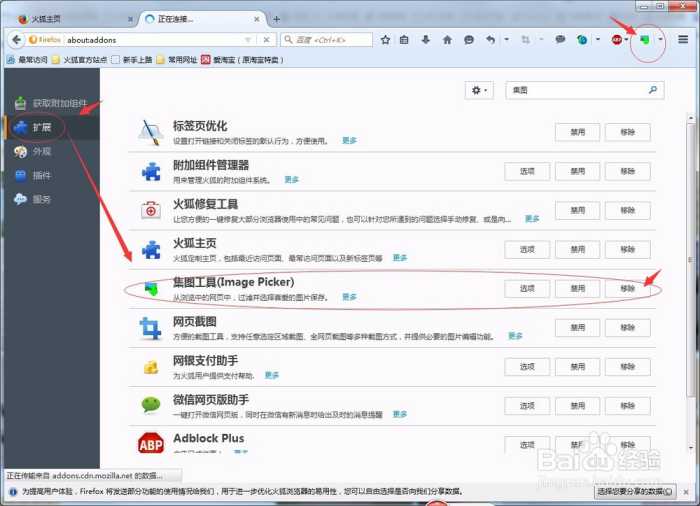
Task: Open 常用网址 bookmarks folder
Action: [x=177, y=60]
